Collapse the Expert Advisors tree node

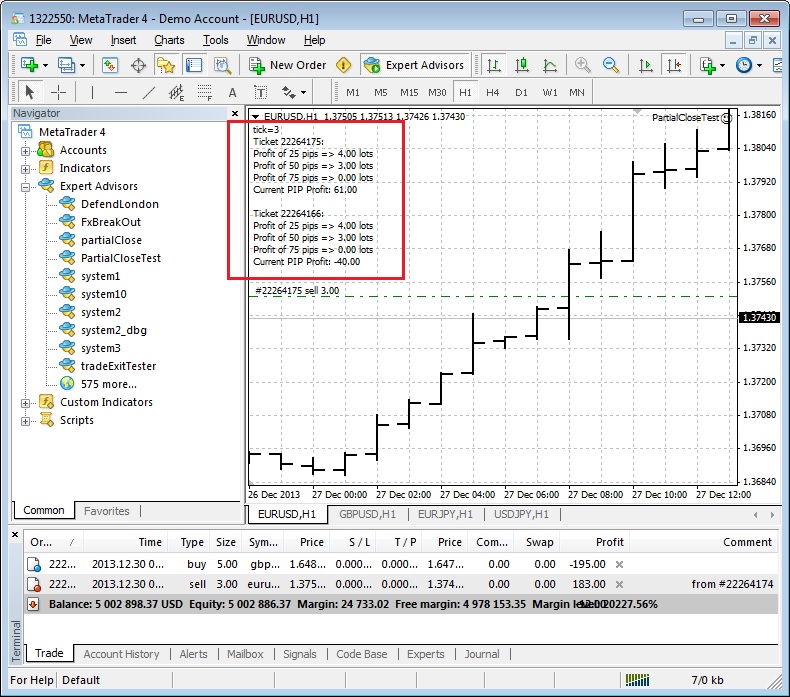click(x=25, y=187)
